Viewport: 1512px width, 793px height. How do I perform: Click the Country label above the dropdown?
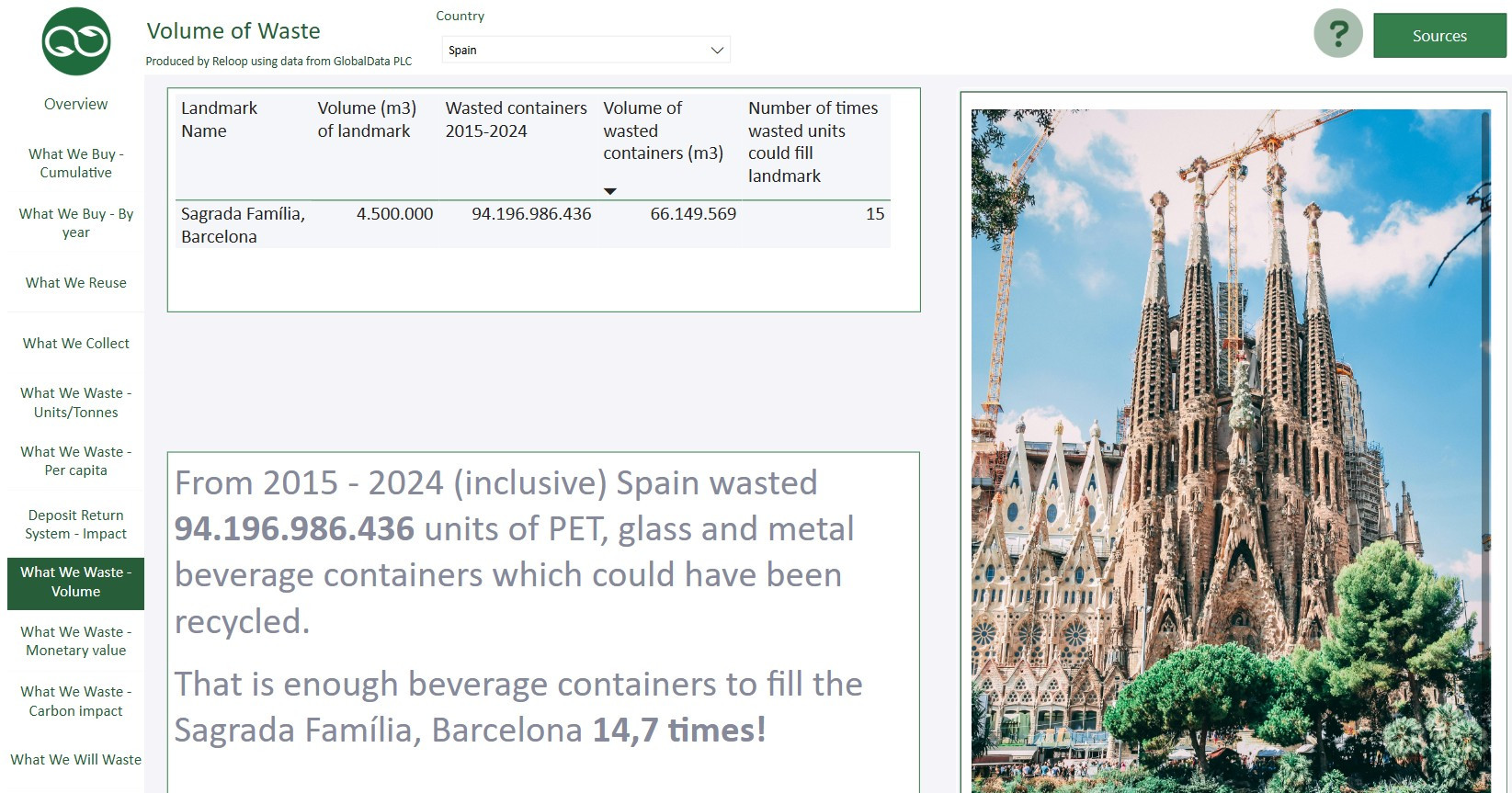pyautogui.click(x=460, y=16)
